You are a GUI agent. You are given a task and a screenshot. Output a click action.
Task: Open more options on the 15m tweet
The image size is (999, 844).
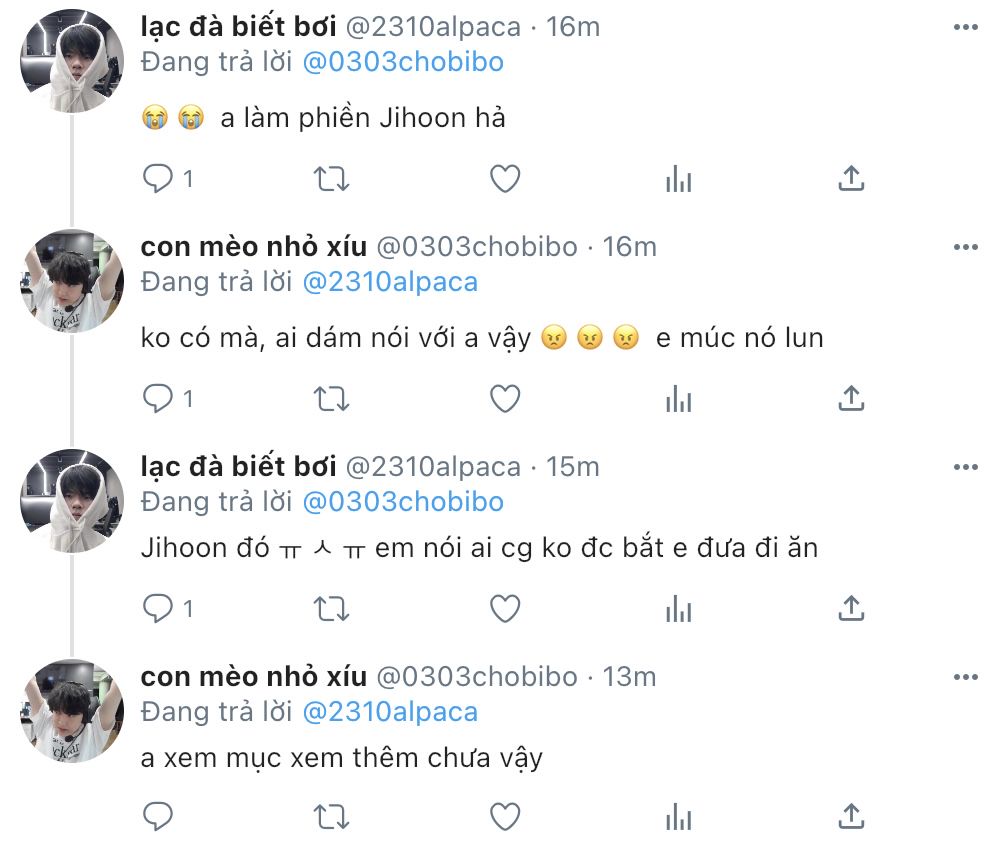[966, 467]
